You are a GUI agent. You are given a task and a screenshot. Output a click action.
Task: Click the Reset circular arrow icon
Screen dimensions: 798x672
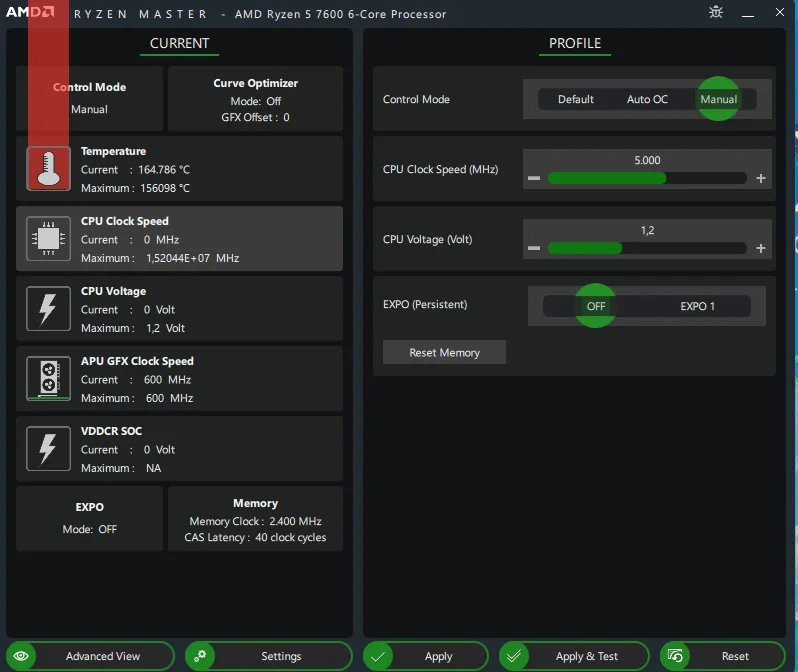675,656
